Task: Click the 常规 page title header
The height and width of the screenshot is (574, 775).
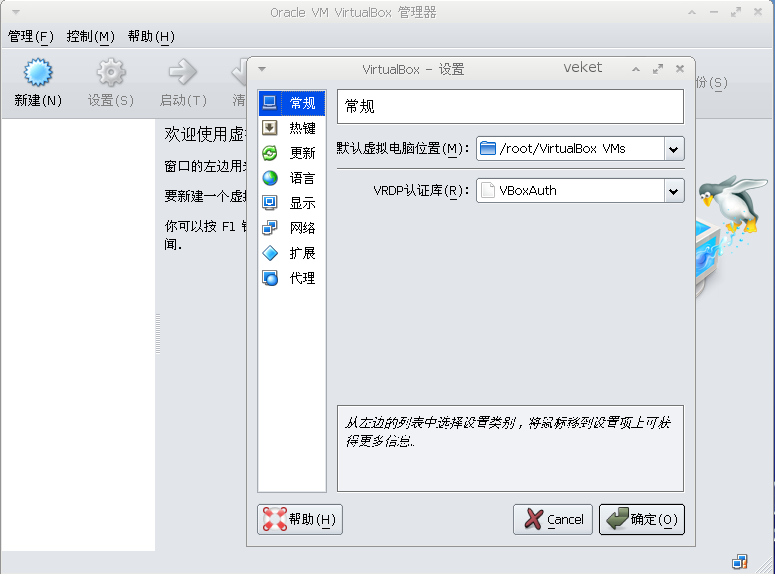Action: [510, 106]
